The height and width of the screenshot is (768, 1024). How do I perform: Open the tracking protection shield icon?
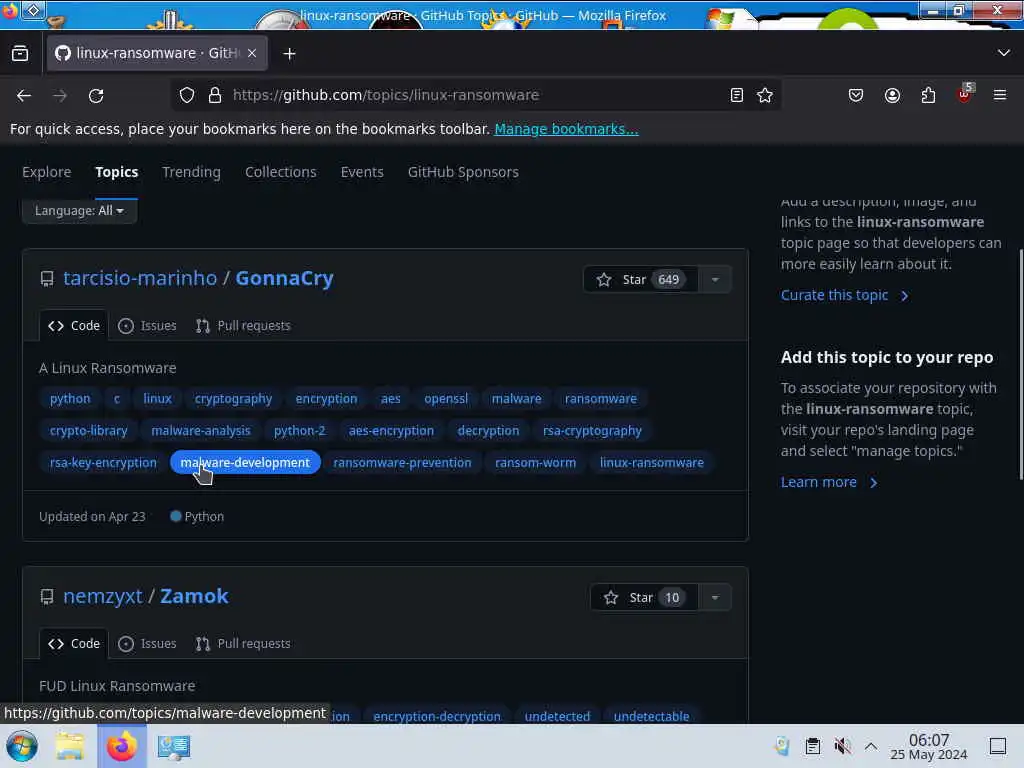coord(187,95)
